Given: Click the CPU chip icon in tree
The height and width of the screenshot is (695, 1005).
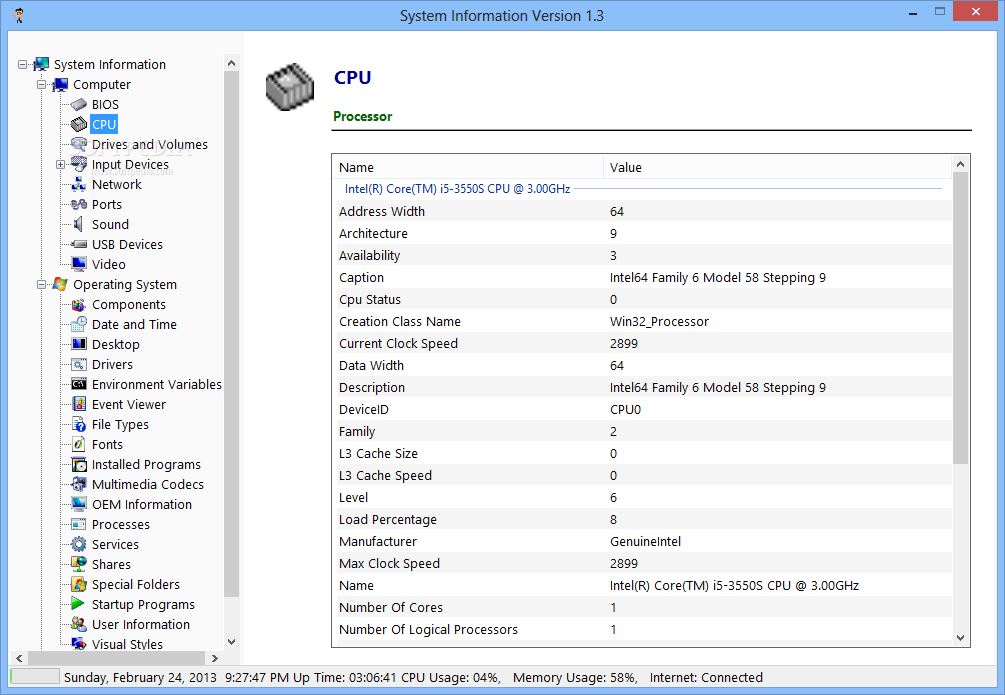Looking at the screenshot, I should 78,124.
